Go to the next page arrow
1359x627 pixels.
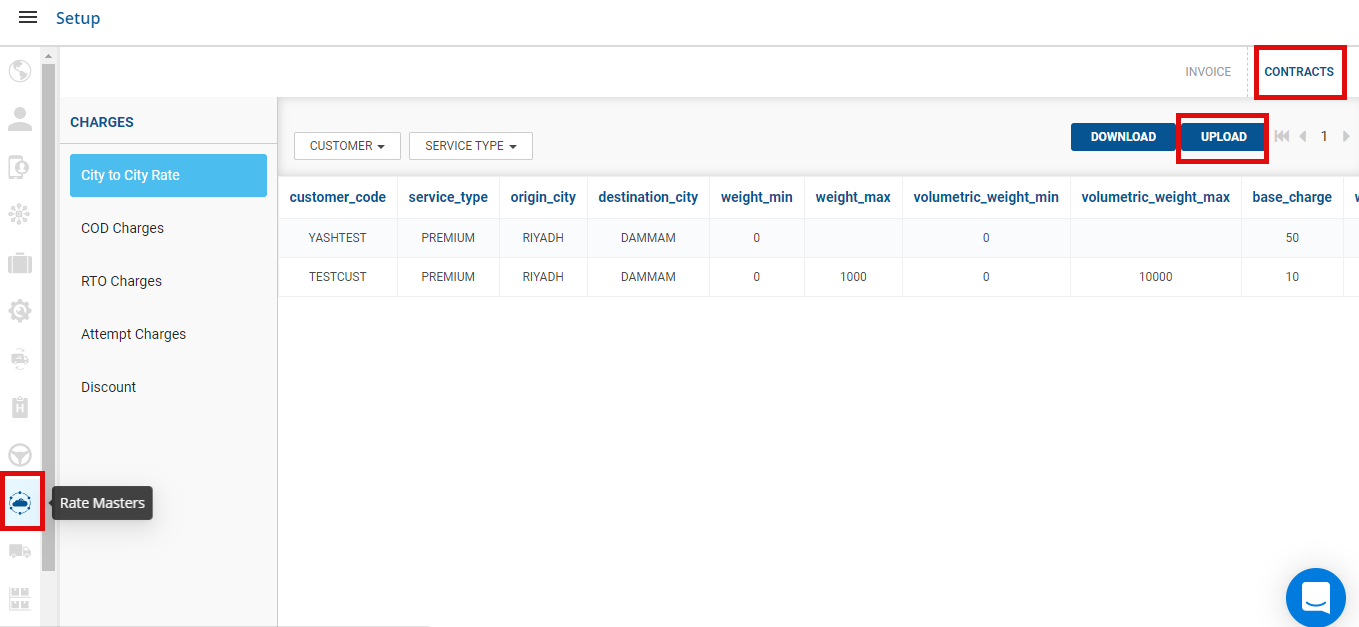coord(1346,137)
